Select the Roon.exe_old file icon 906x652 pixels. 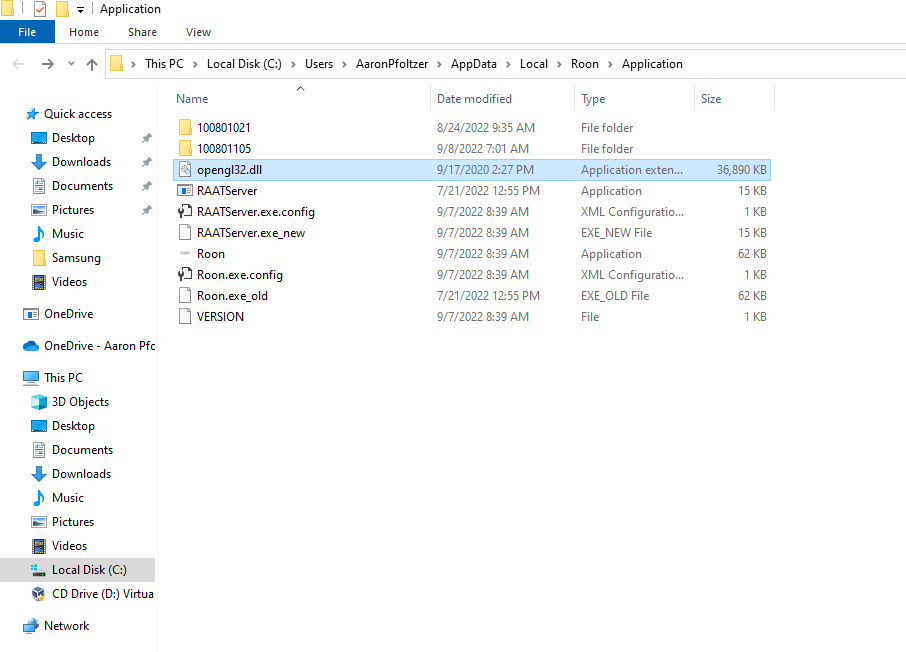185,295
